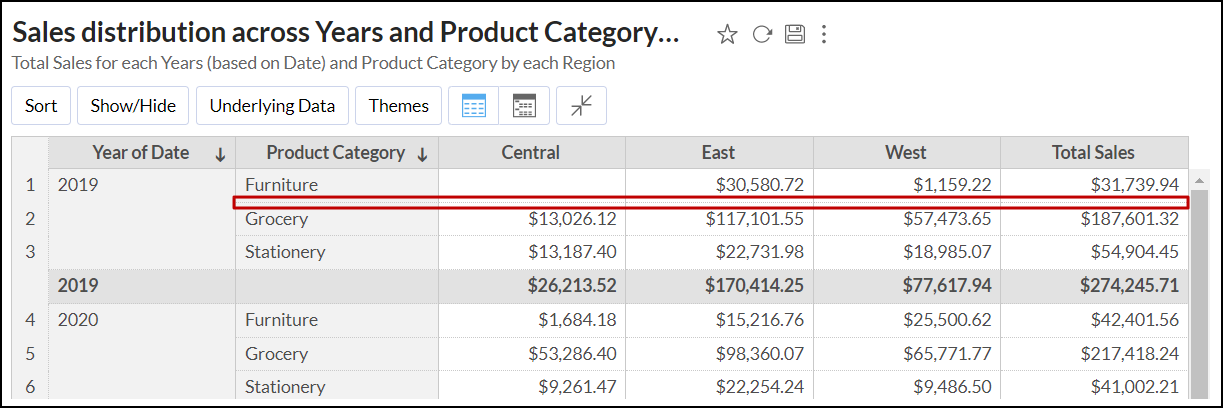Click the collapse arrows icon
The height and width of the screenshot is (408, 1223).
pyautogui.click(x=582, y=106)
